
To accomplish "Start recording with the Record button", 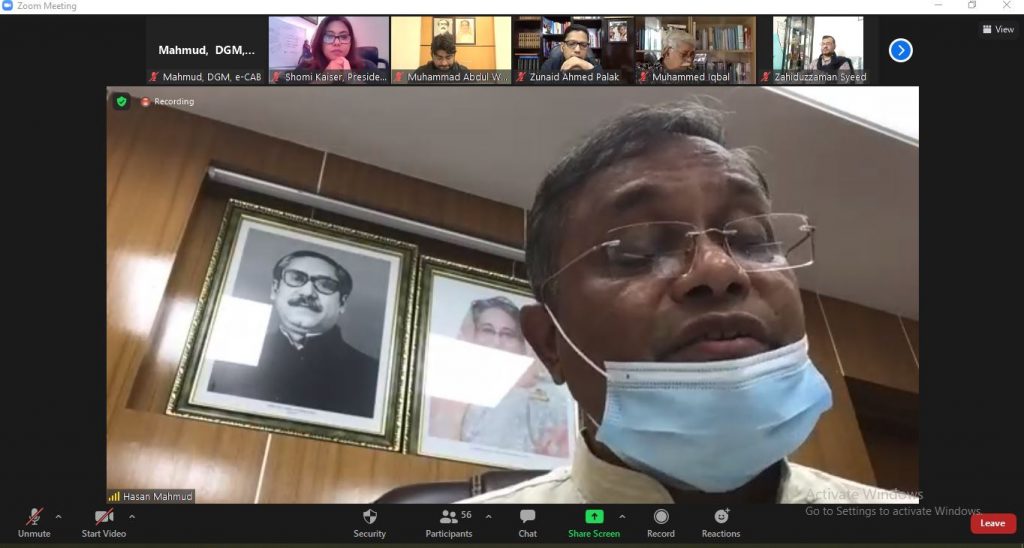I will tap(660, 517).
